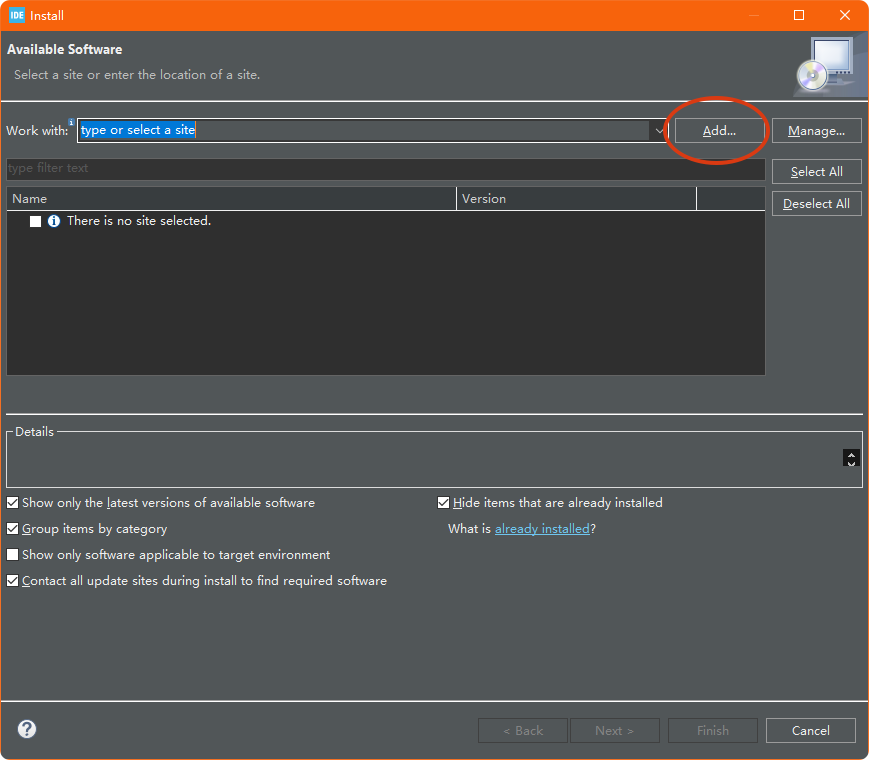Click the Details area scroll stepper
The width and height of the screenshot is (869, 760).
tap(851, 458)
